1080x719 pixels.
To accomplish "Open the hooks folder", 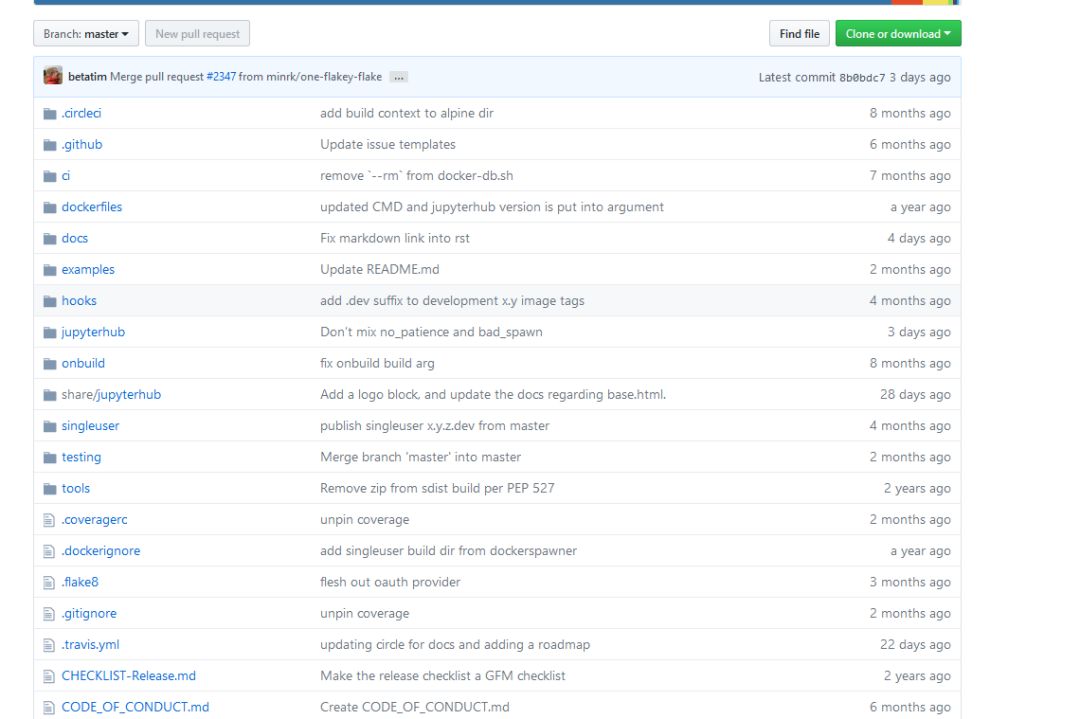I will click(79, 300).
